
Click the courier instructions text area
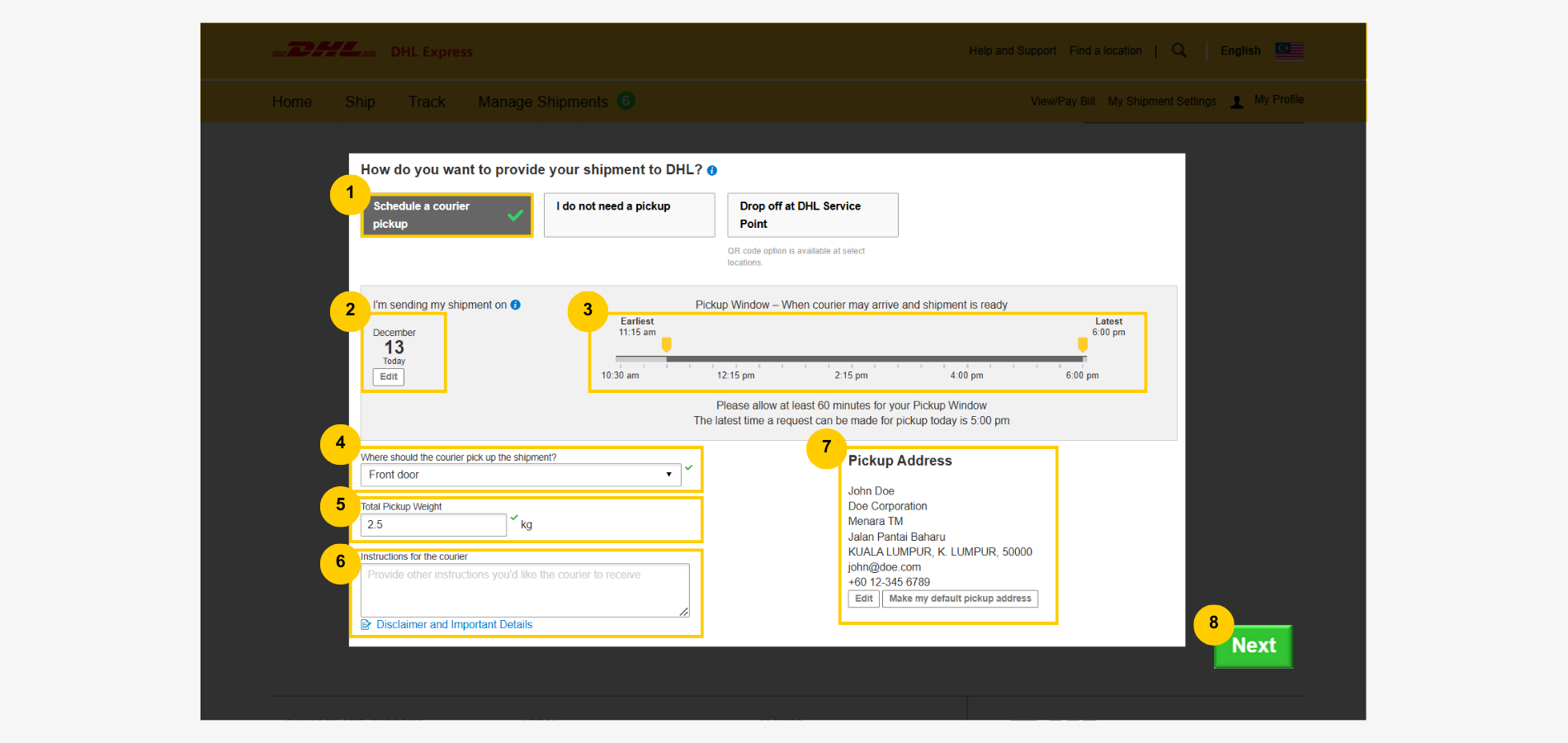pyautogui.click(x=525, y=589)
